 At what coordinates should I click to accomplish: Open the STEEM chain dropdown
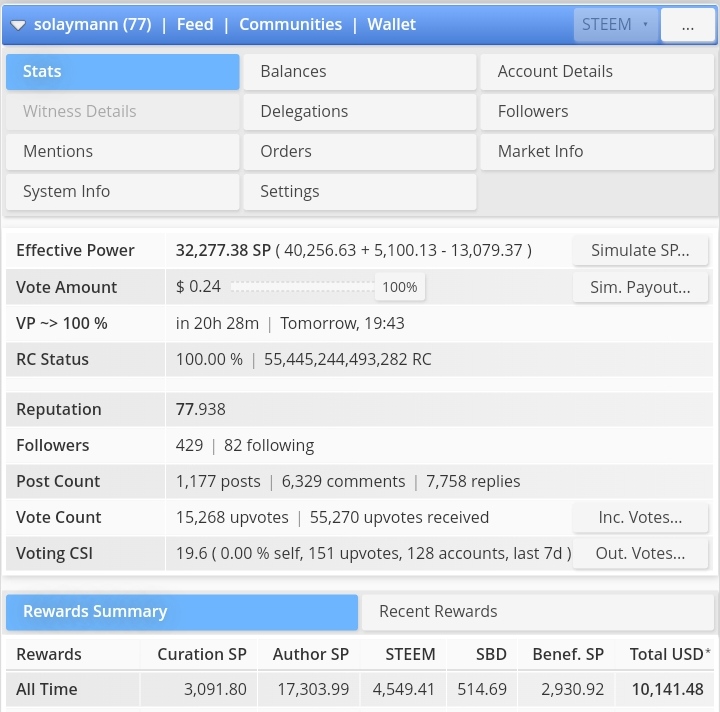(x=616, y=25)
